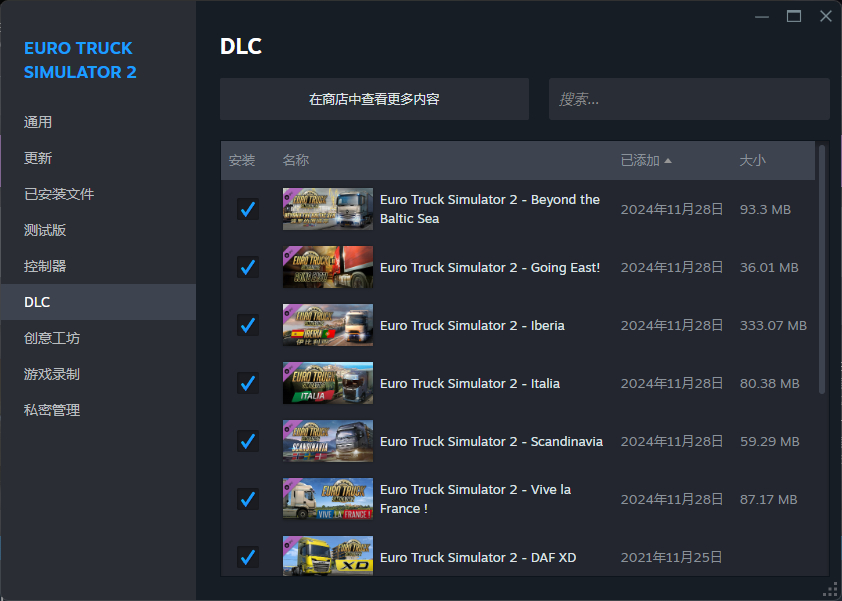Click the Vive la France ! title
The height and width of the screenshot is (601, 842).
click(475, 499)
